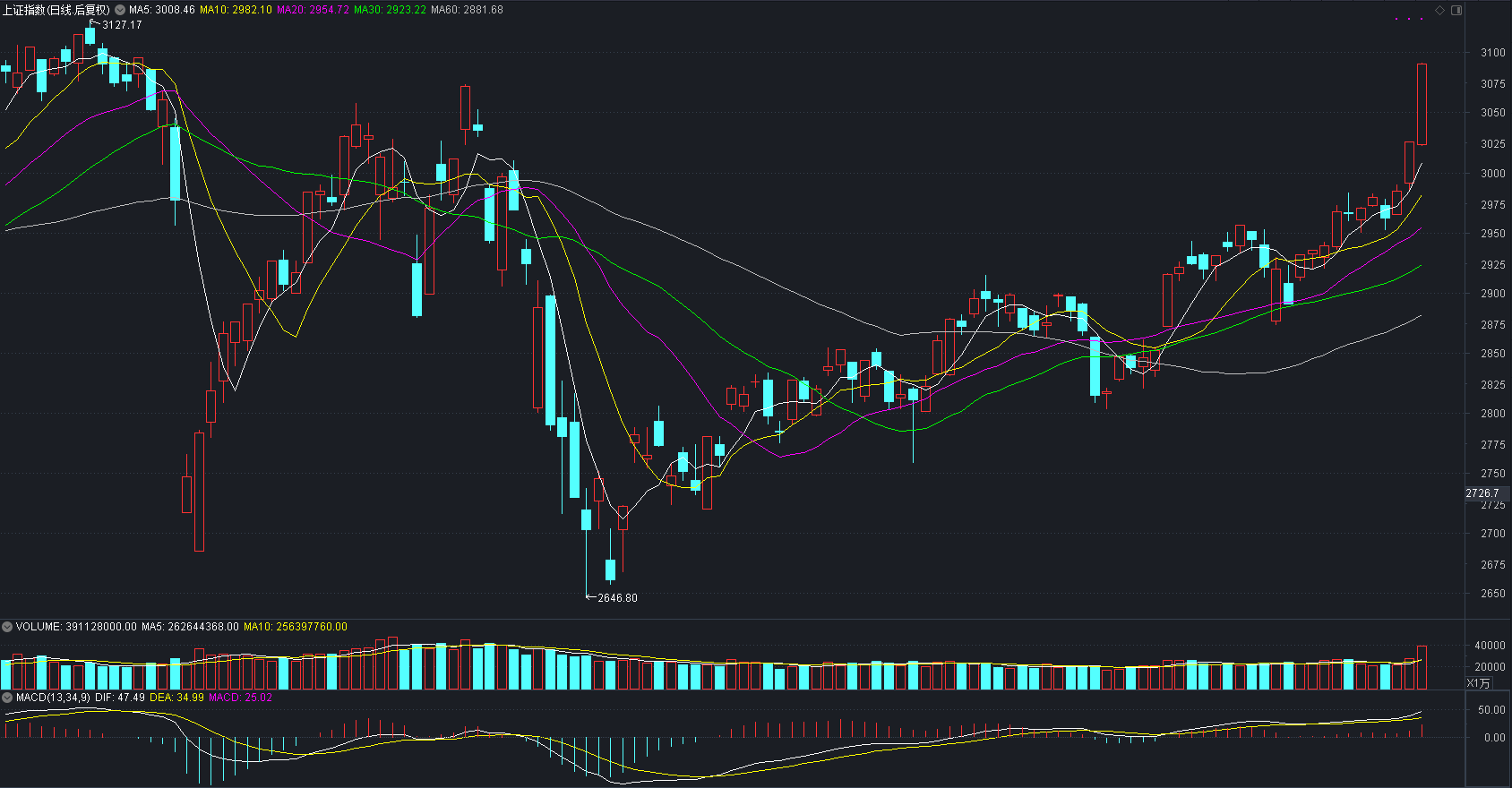The height and width of the screenshot is (788, 1512).
Task: Click the X1万 volume unit label
Action: 1479,683
